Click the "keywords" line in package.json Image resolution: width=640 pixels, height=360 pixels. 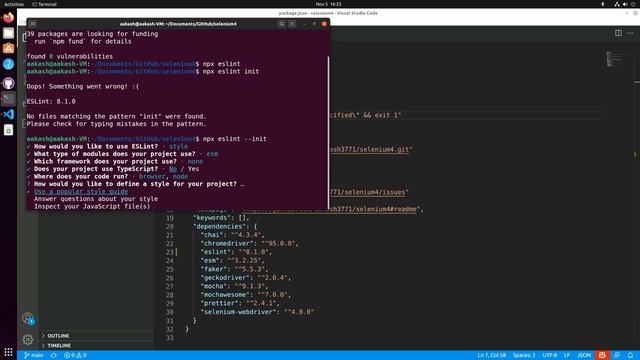coord(220,218)
